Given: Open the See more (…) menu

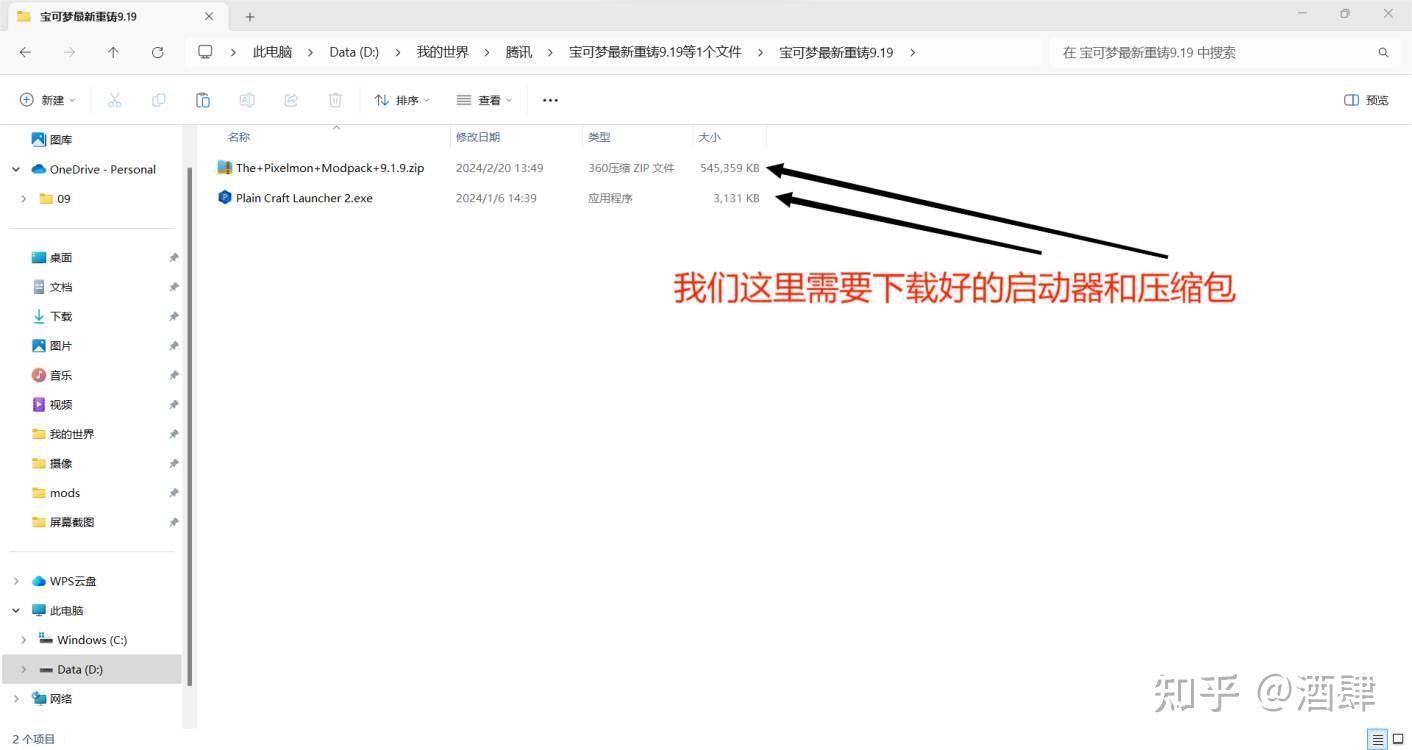Looking at the screenshot, I should [x=550, y=100].
